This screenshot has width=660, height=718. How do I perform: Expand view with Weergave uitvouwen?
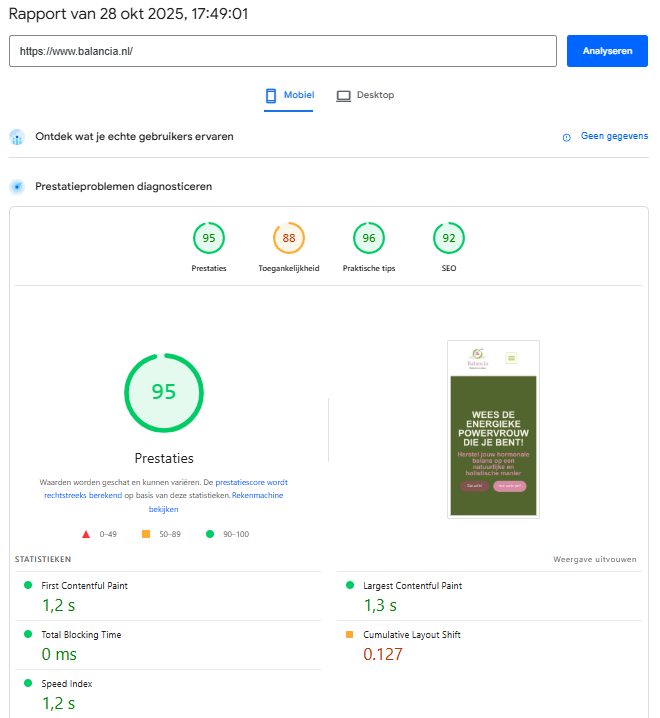594,559
